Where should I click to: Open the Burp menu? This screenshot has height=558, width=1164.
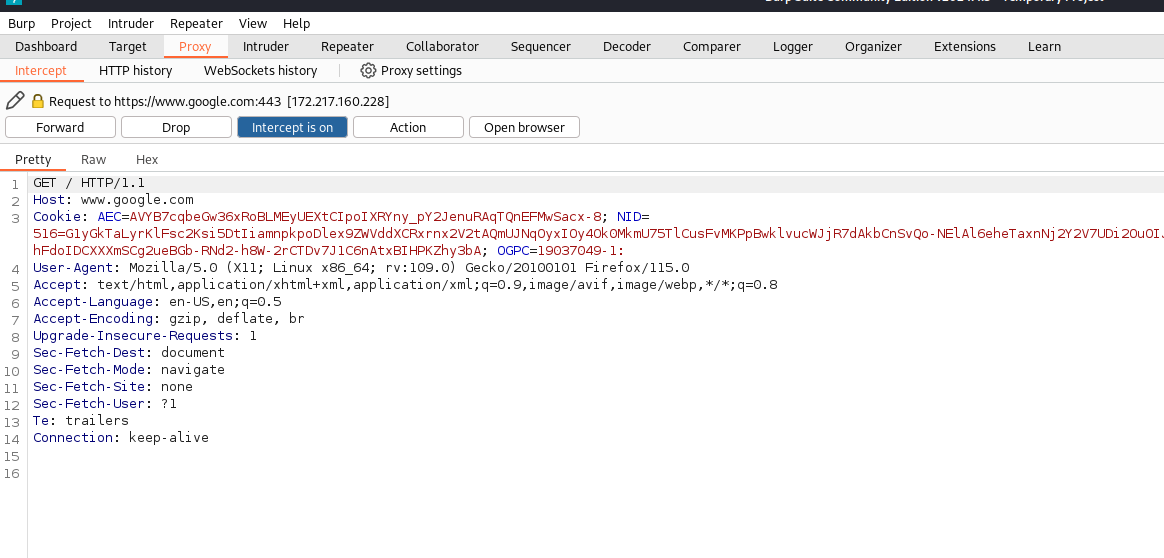(x=22, y=24)
